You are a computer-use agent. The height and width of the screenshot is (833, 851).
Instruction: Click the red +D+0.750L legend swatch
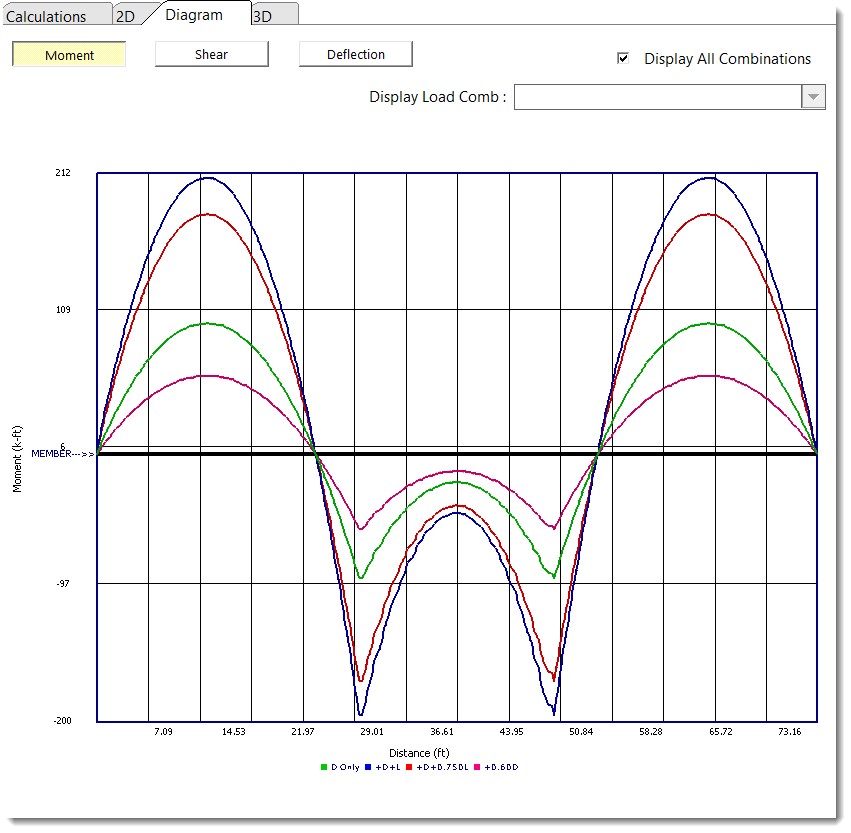(x=408, y=767)
